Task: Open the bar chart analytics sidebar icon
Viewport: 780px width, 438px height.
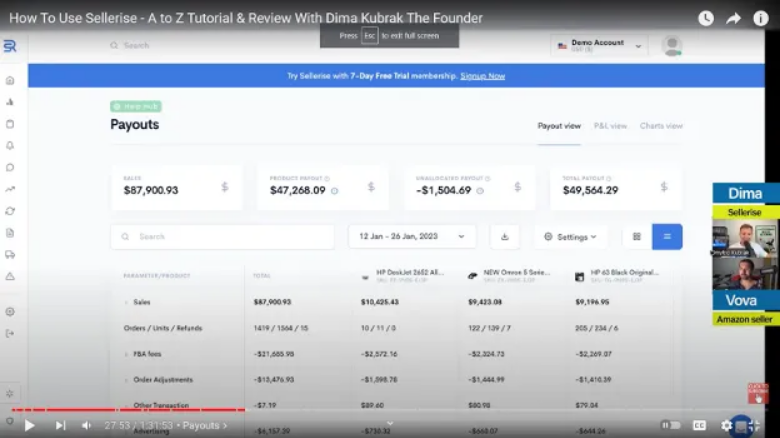Action: pos(10,102)
